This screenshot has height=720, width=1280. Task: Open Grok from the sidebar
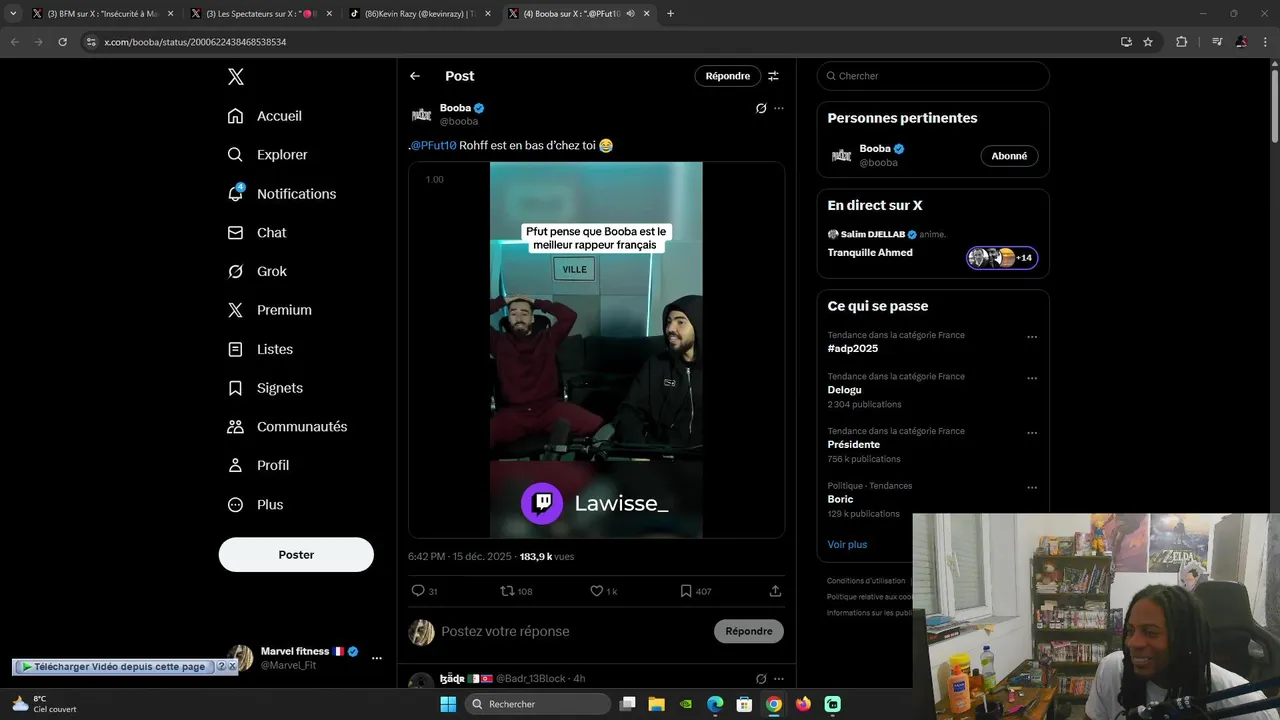[x=257, y=271]
